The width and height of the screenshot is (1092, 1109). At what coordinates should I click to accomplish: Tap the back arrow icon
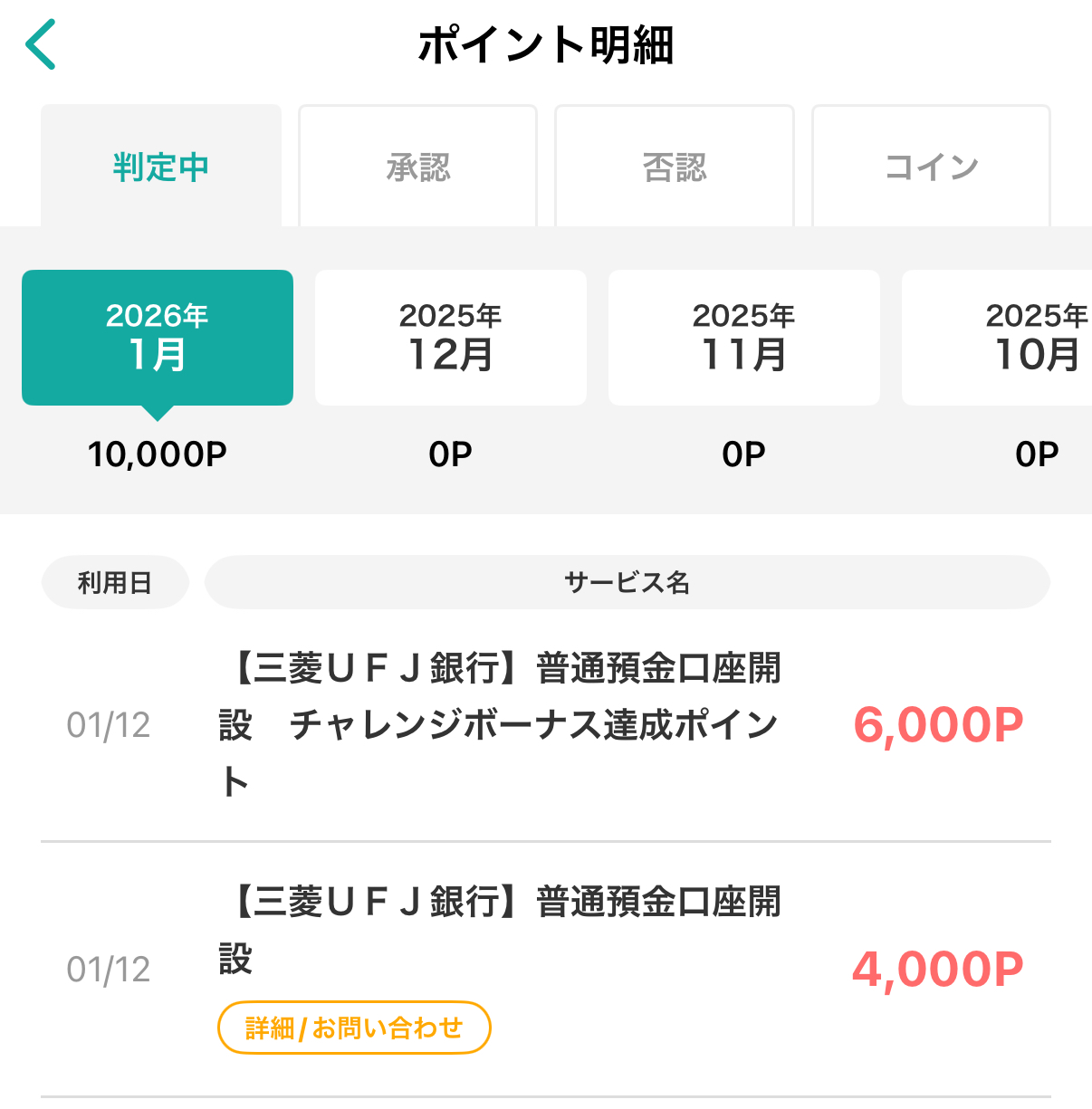41,44
